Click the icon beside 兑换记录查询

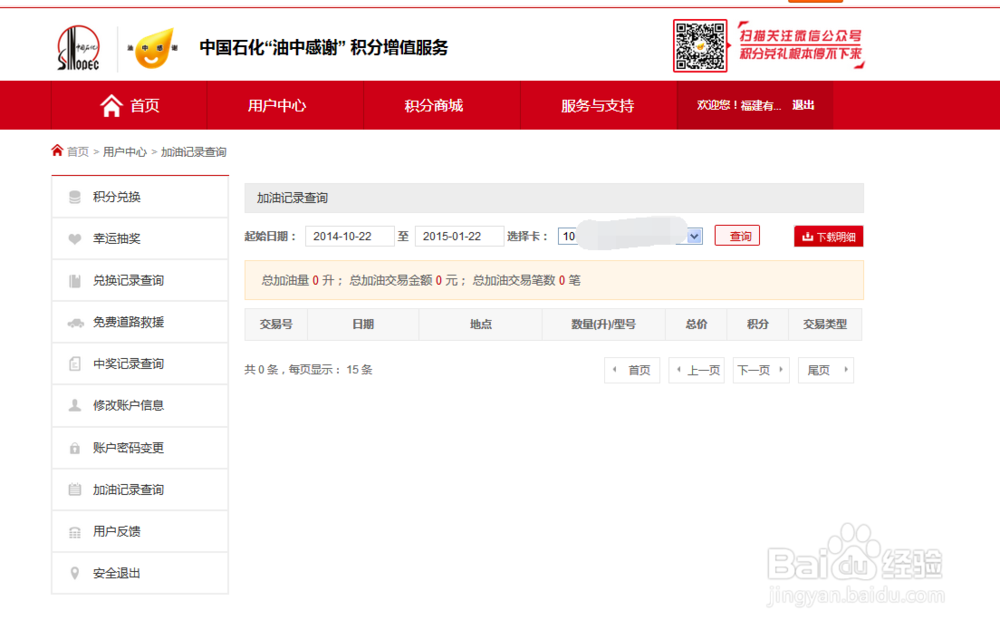[75, 281]
